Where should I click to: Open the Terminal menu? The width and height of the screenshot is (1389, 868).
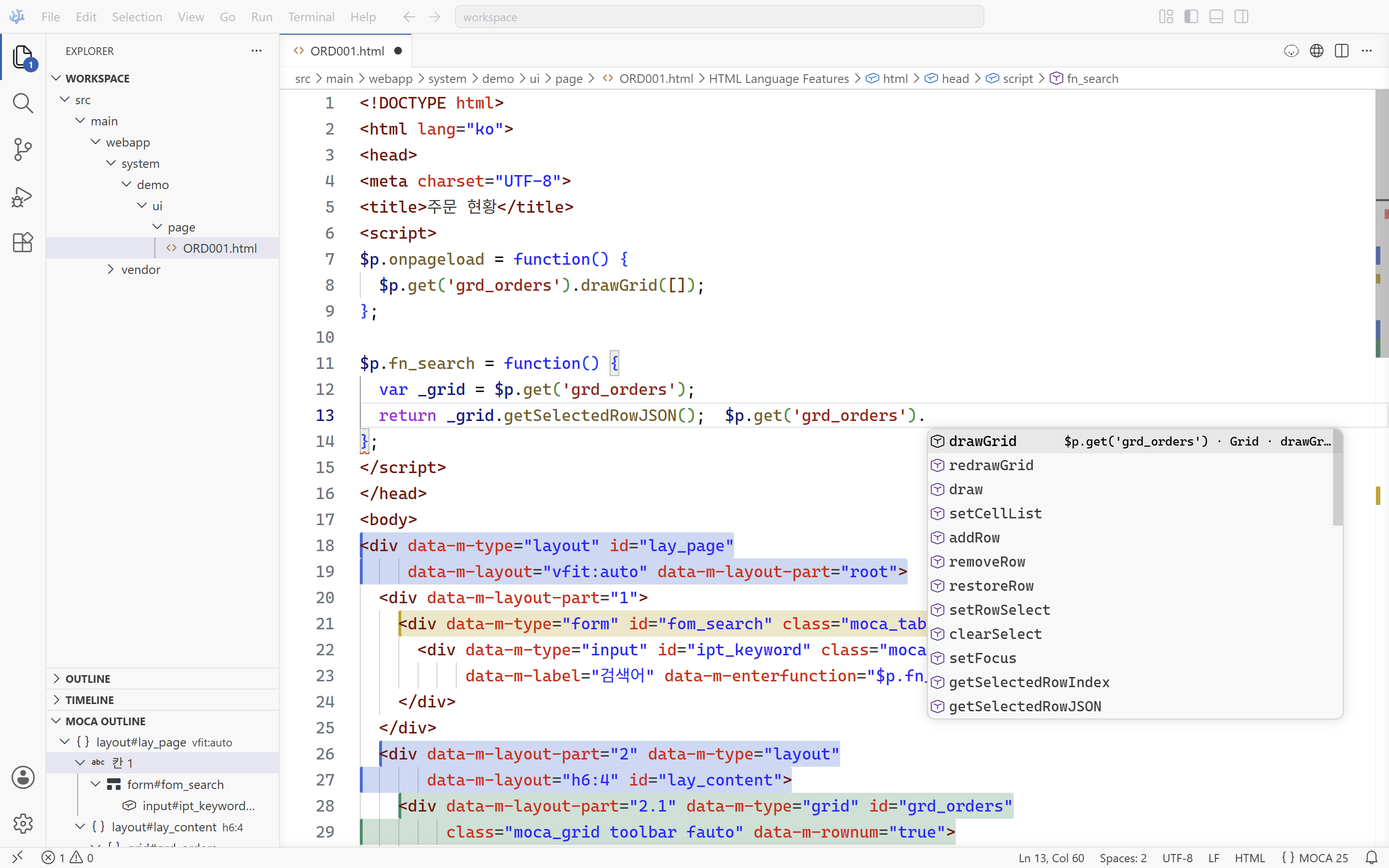pyautogui.click(x=311, y=17)
